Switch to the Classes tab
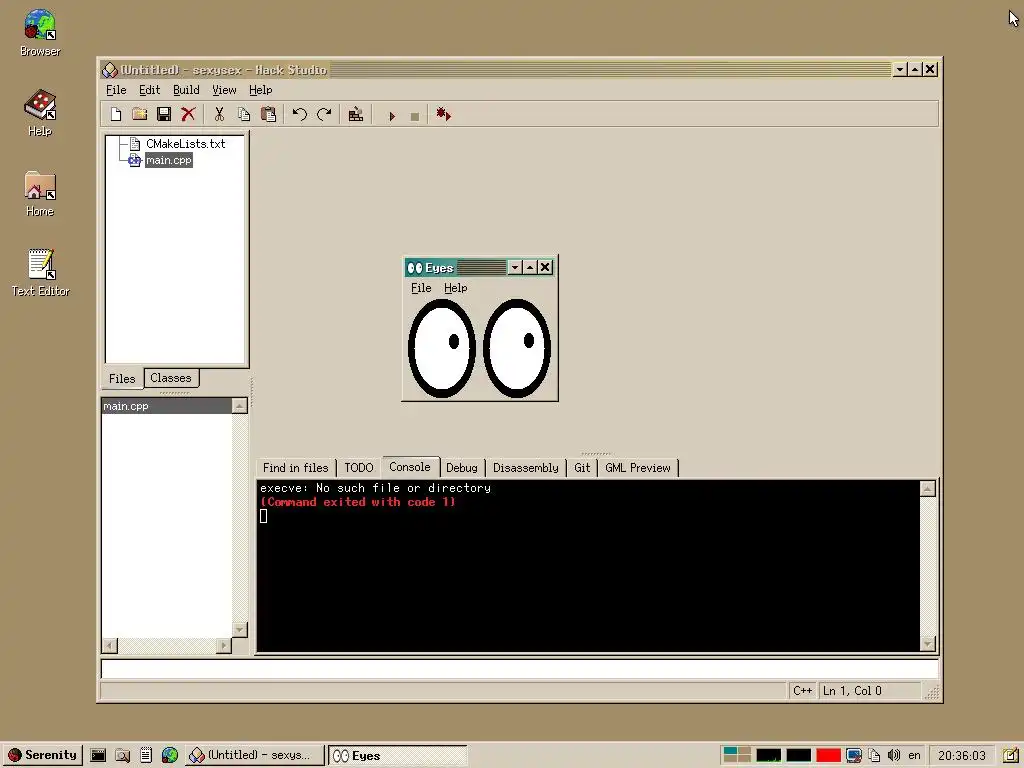Viewport: 1024px width, 768px height. click(171, 378)
